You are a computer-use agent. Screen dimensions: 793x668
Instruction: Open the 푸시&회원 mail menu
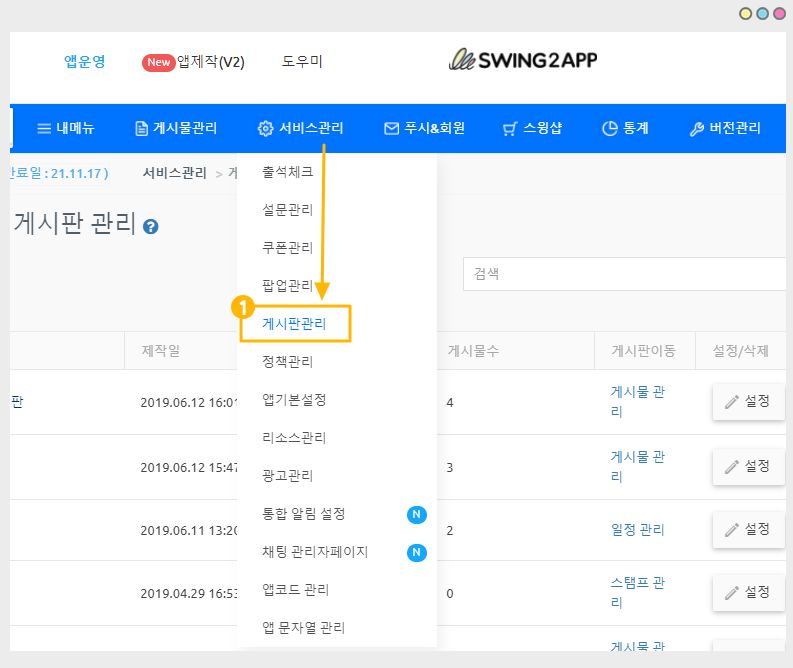[424, 128]
